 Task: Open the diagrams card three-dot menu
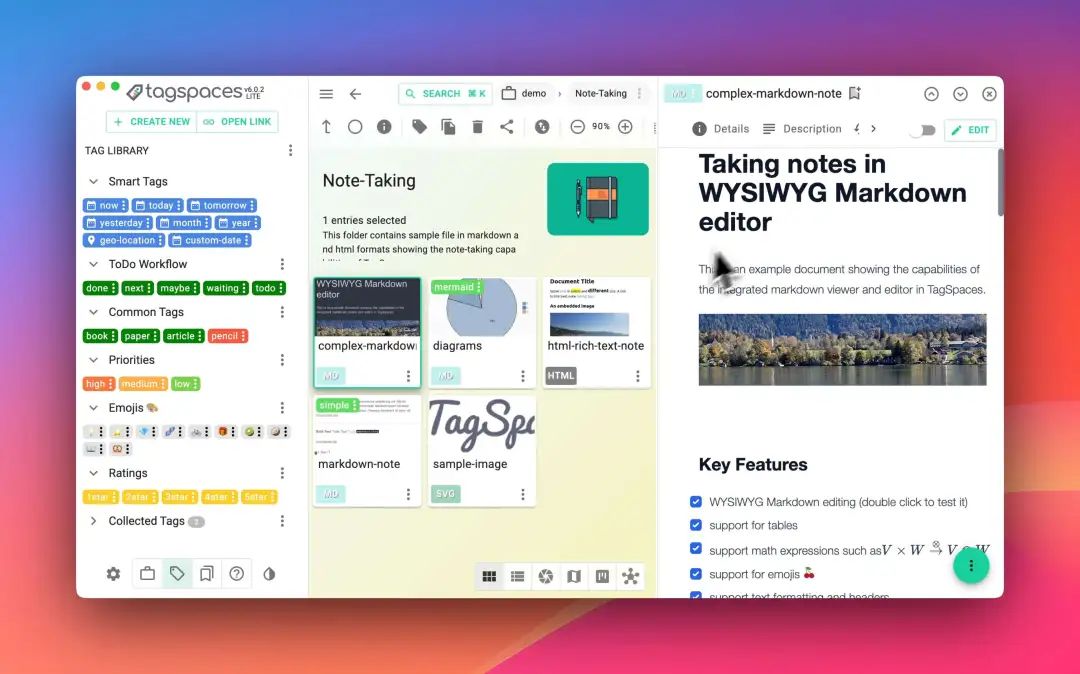[523, 376]
